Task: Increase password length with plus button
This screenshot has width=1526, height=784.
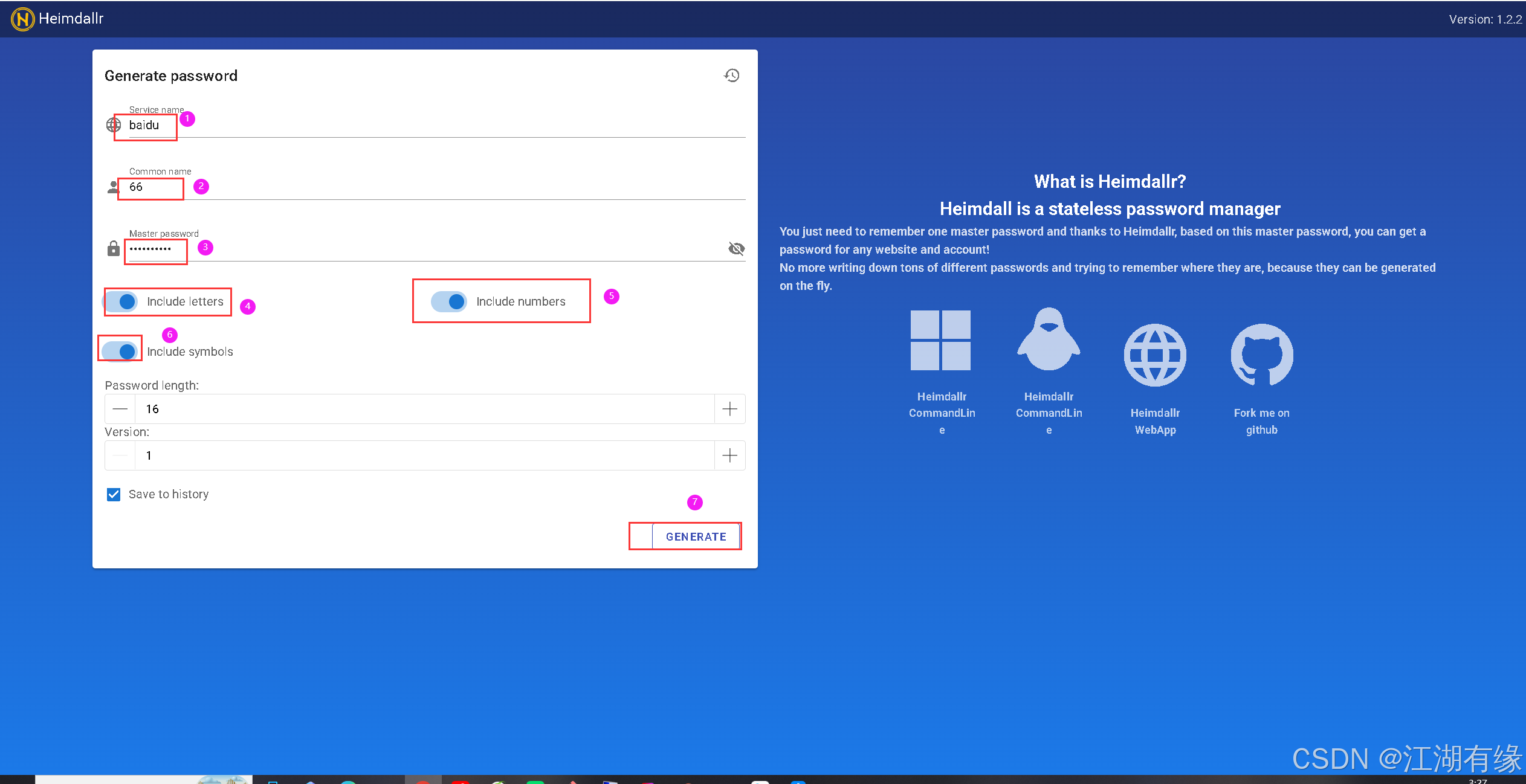Action: [730, 409]
